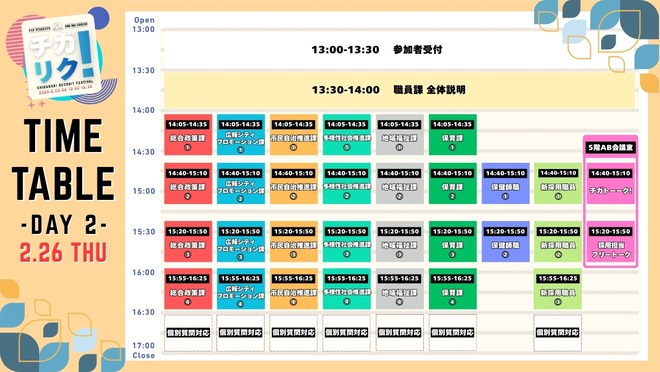The height and width of the screenshot is (372, 660).
Task: Select the 14:40-15:10 保健師職 ① card
Action: (506, 183)
